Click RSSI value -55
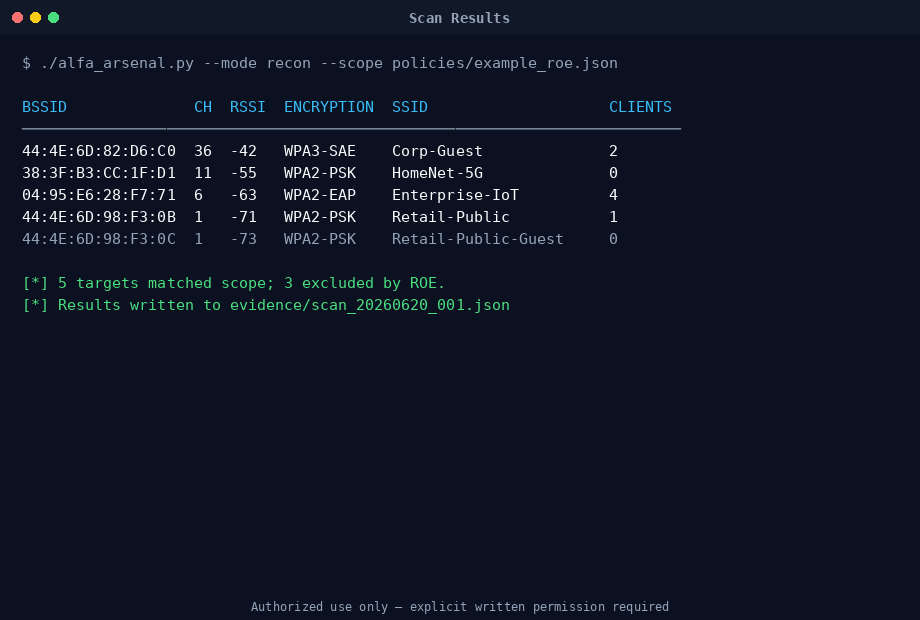Screen dimensions: 920x620 tap(243, 173)
